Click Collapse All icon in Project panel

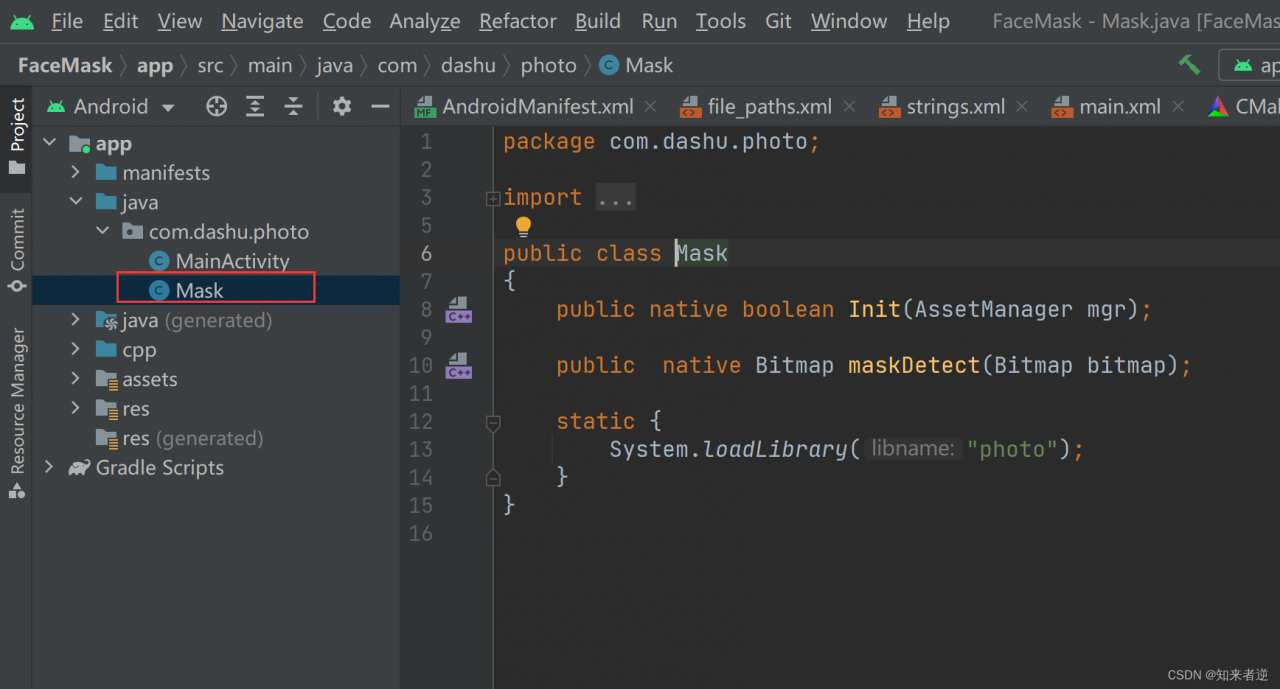click(x=293, y=106)
